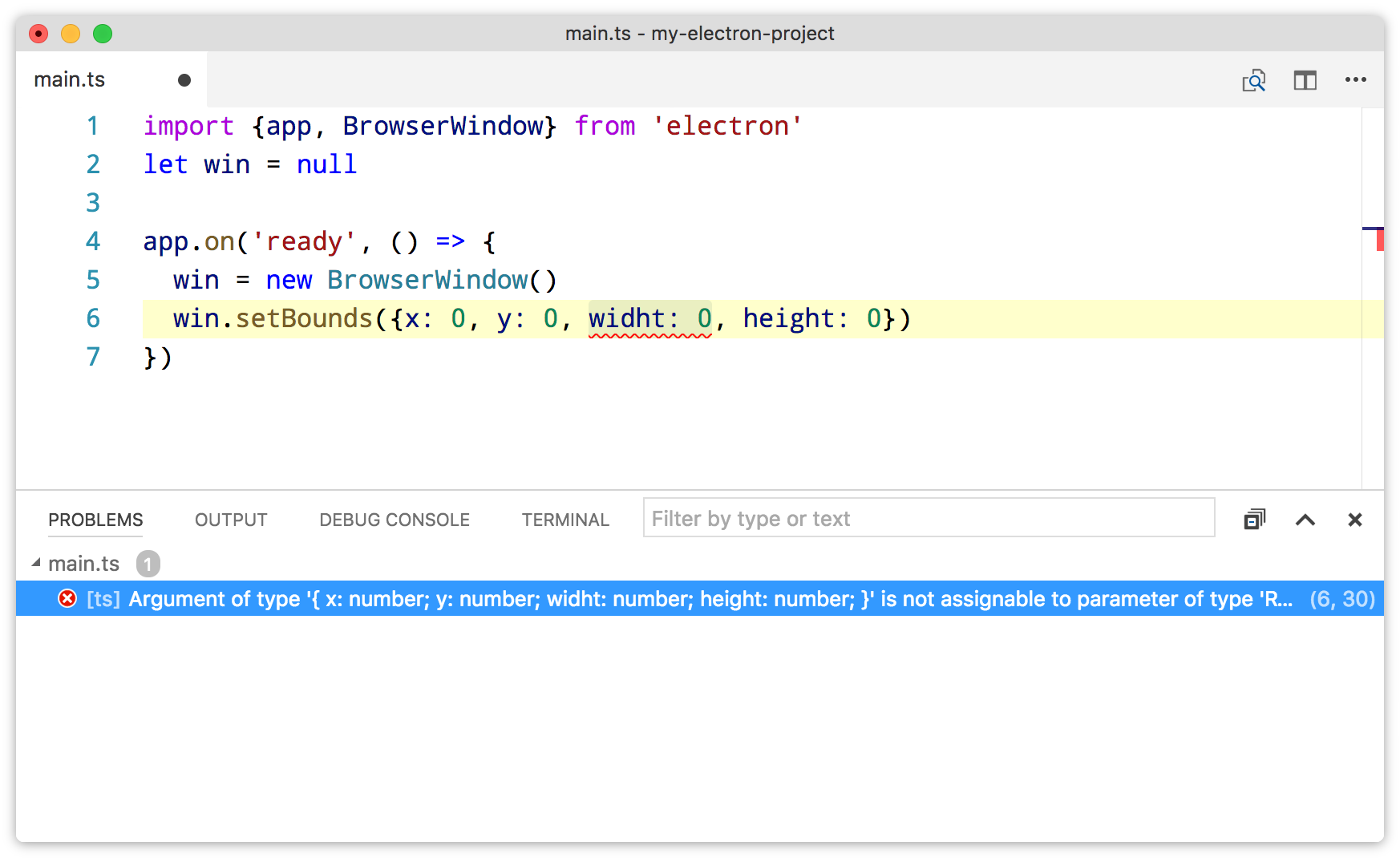Click the setBounds method call

coord(304,318)
